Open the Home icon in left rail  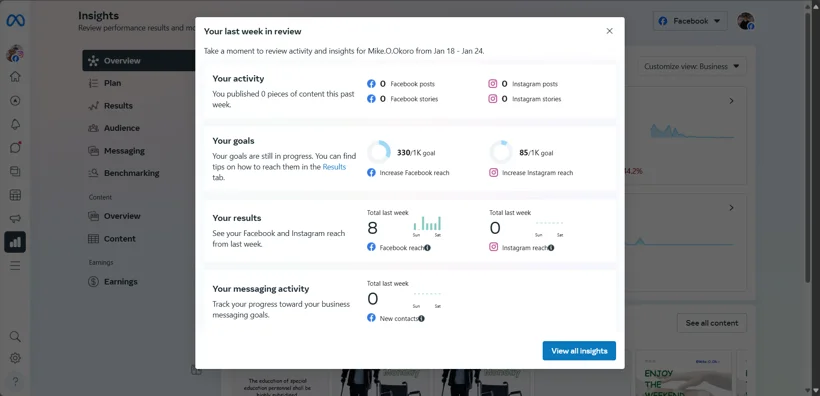click(15, 76)
